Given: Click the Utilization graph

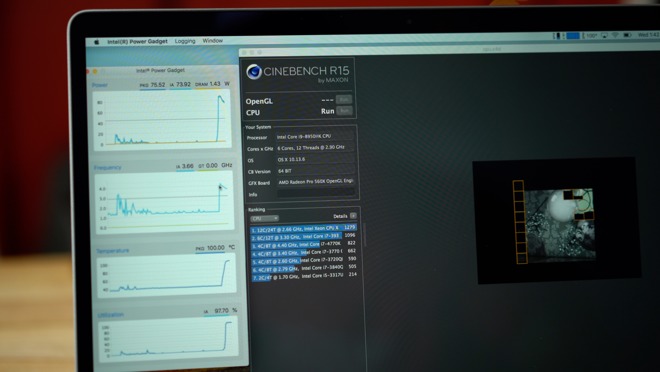Looking at the screenshot, I should [x=168, y=339].
